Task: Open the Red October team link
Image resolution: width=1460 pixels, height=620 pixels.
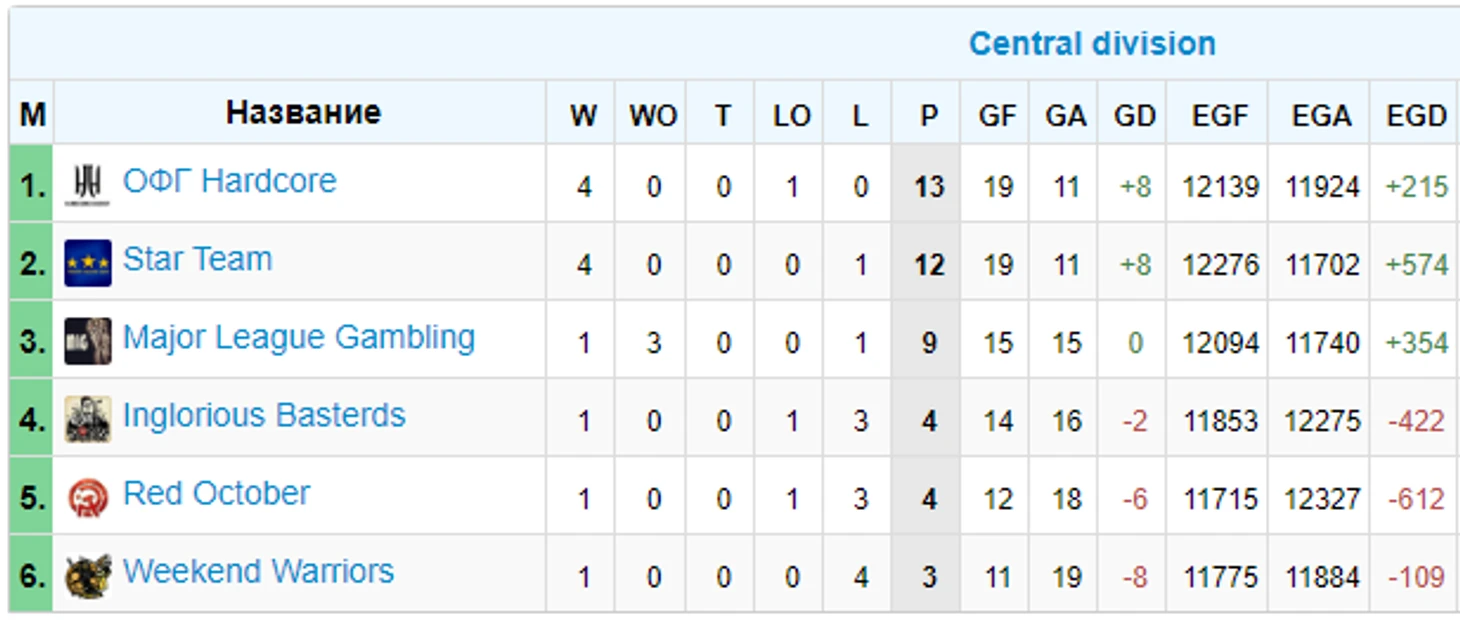Action: 216,493
